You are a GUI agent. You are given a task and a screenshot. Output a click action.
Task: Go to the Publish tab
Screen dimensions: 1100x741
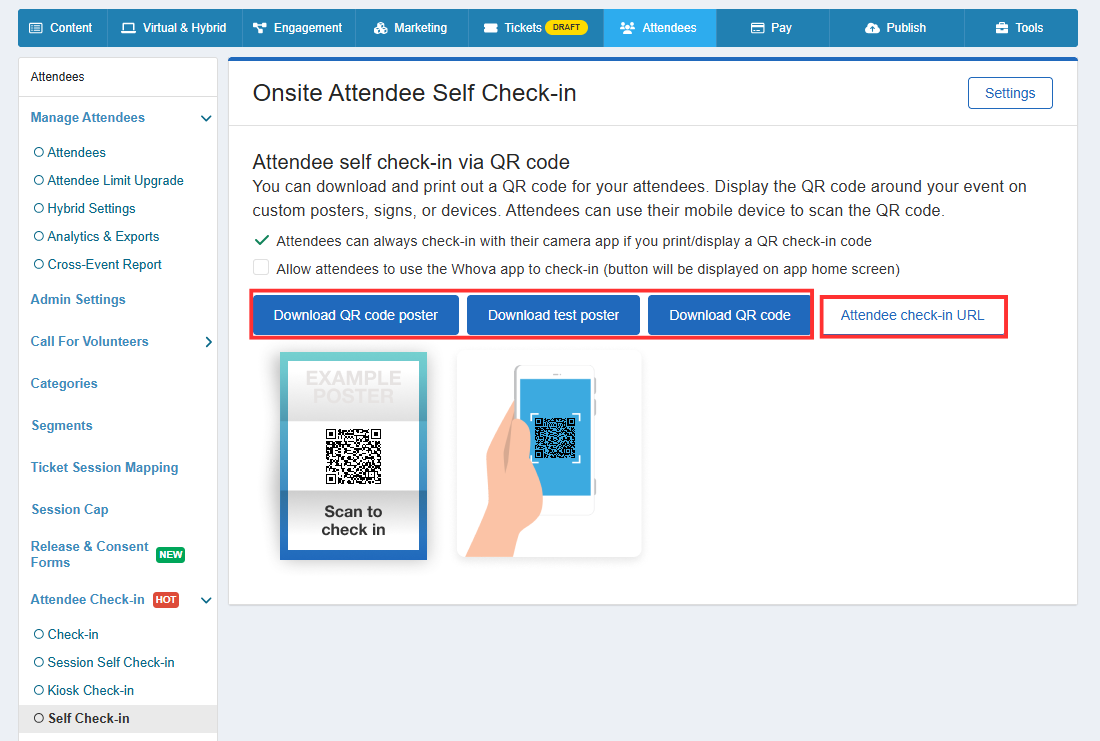pos(897,28)
